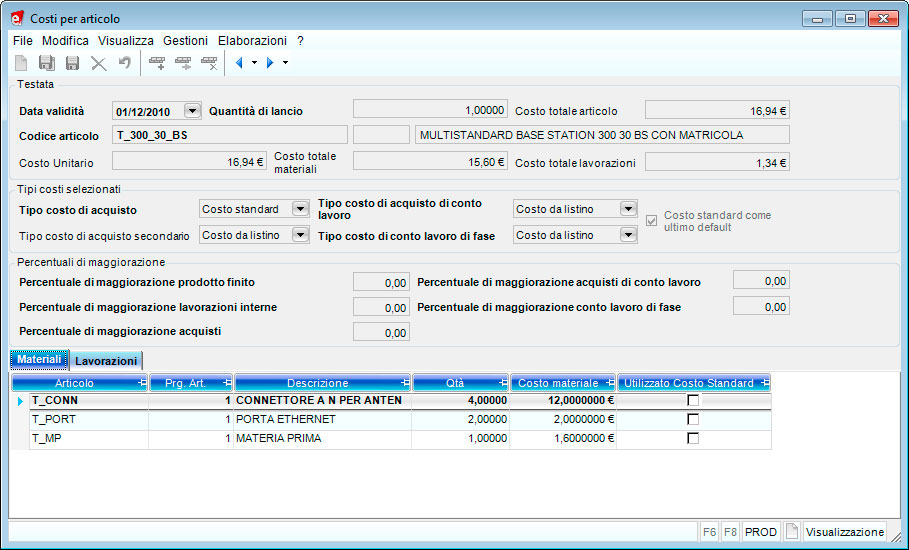The image size is (909, 550).
Task: Click the Insert row (arrow) toolbar icon
Action: 183,63
